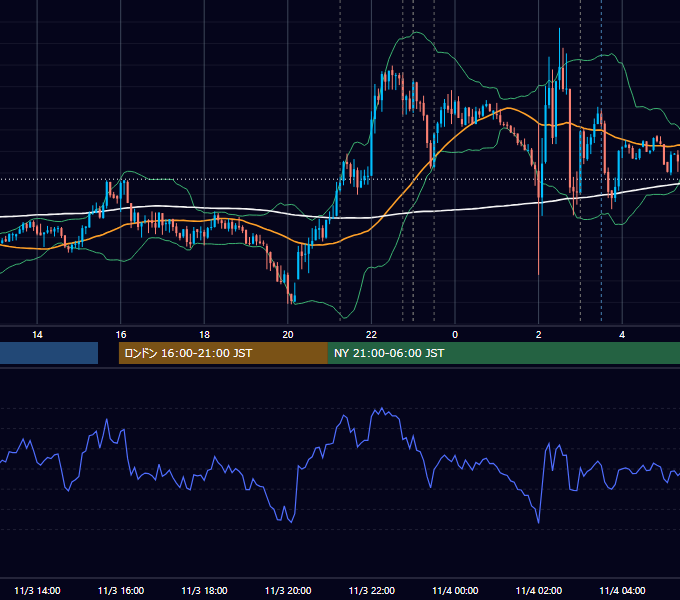Click the 11/3 14:00 date label
Image resolution: width=680 pixels, height=600 pixels.
[37, 590]
